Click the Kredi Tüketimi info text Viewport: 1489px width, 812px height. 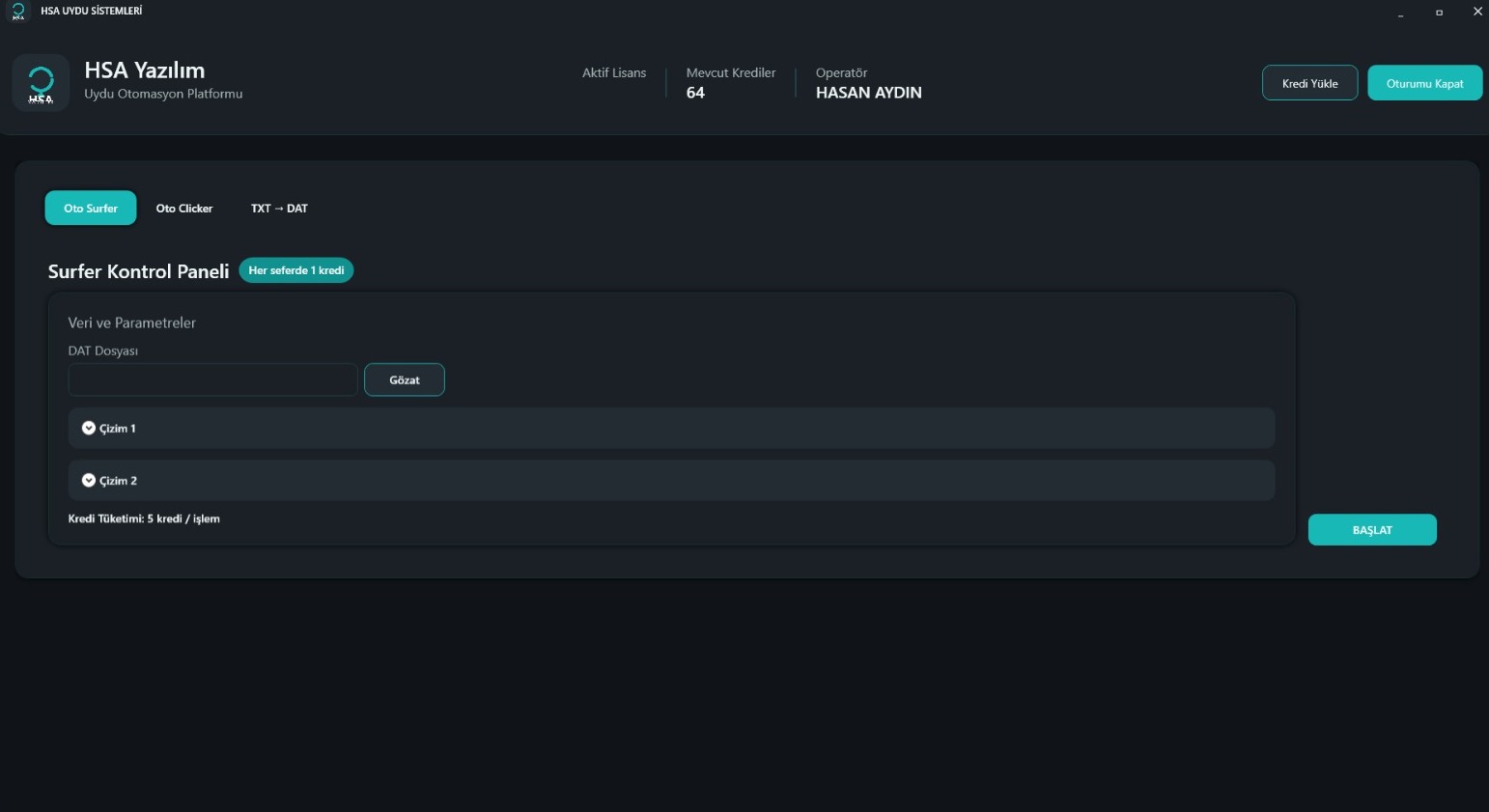144,518
